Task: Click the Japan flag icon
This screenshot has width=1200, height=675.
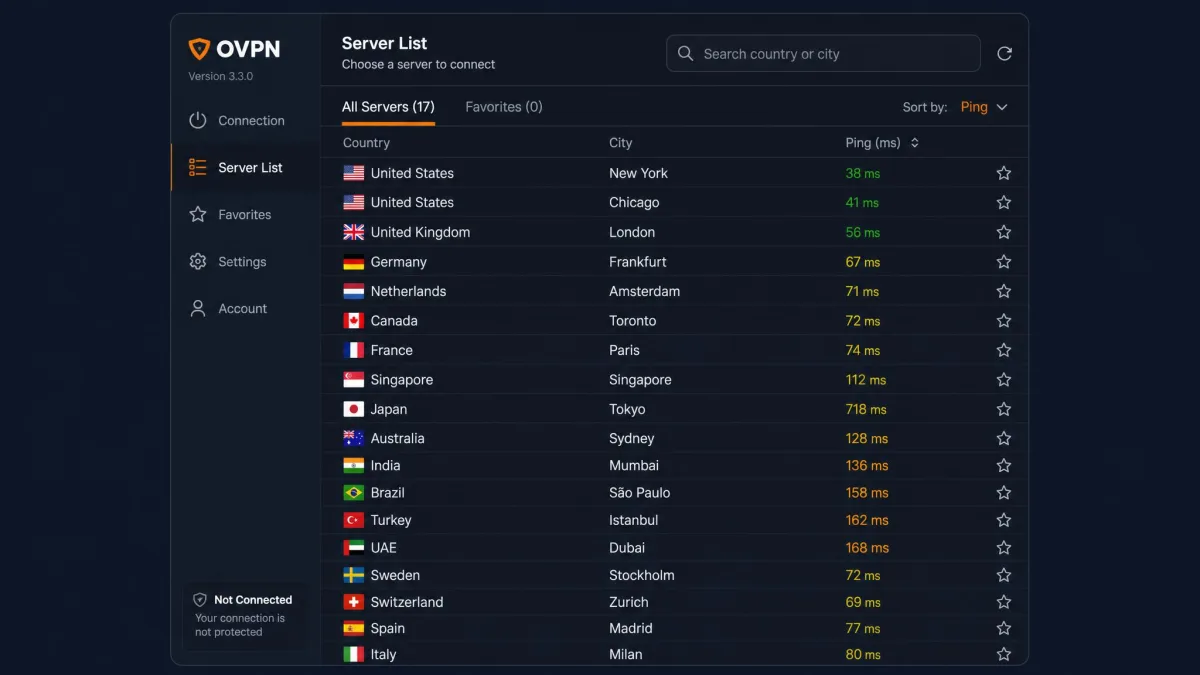Action: coord(354,409)
